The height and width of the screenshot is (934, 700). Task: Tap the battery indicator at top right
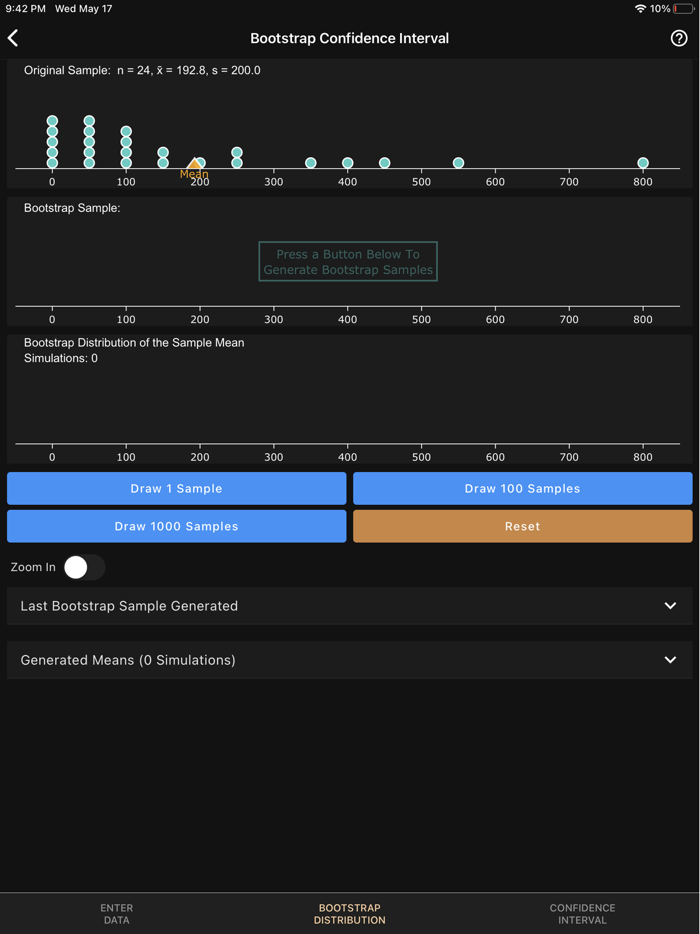[684, 8]
